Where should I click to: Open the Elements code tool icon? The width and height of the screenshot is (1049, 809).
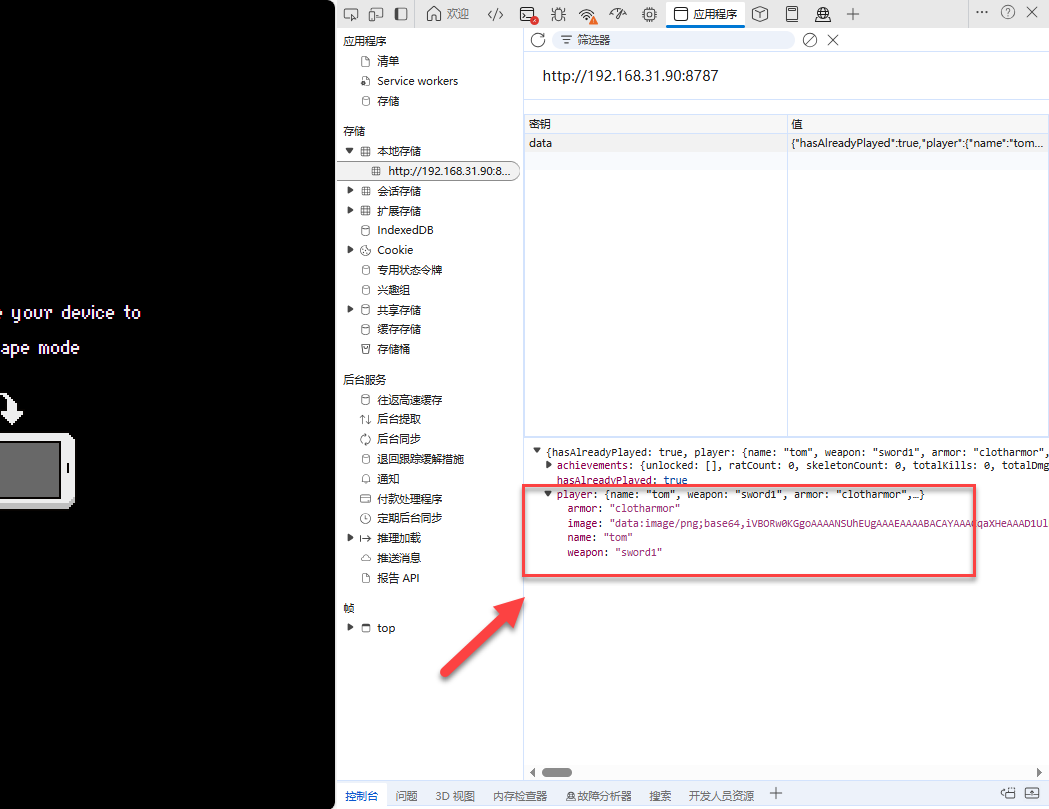495,14
